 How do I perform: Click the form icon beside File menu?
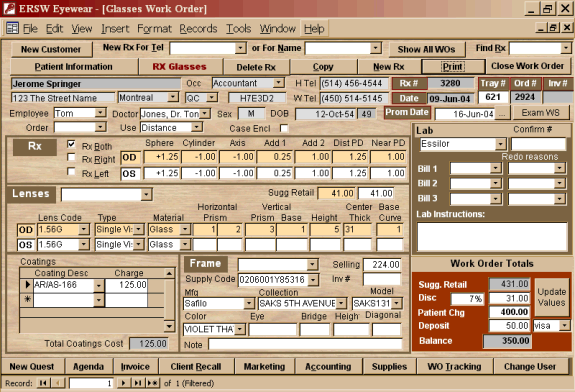[12, 28]
